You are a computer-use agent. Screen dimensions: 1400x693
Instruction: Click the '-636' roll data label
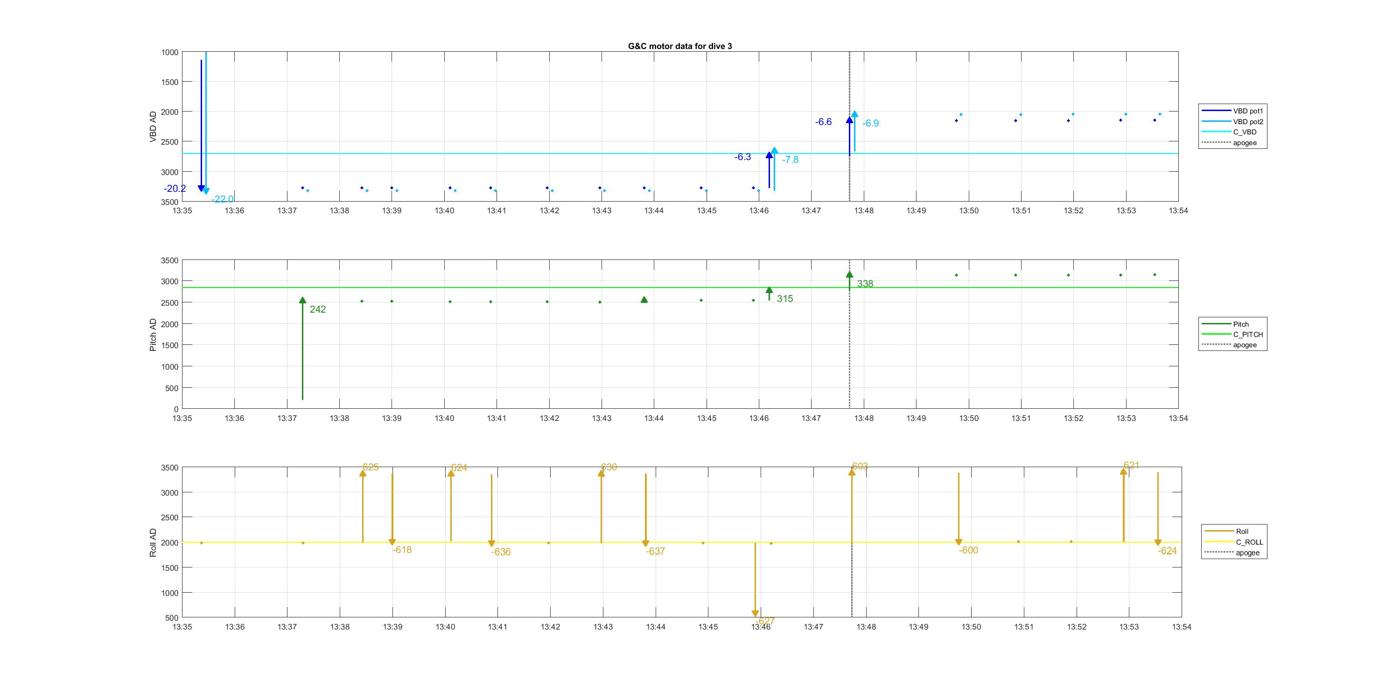(501, 552)
